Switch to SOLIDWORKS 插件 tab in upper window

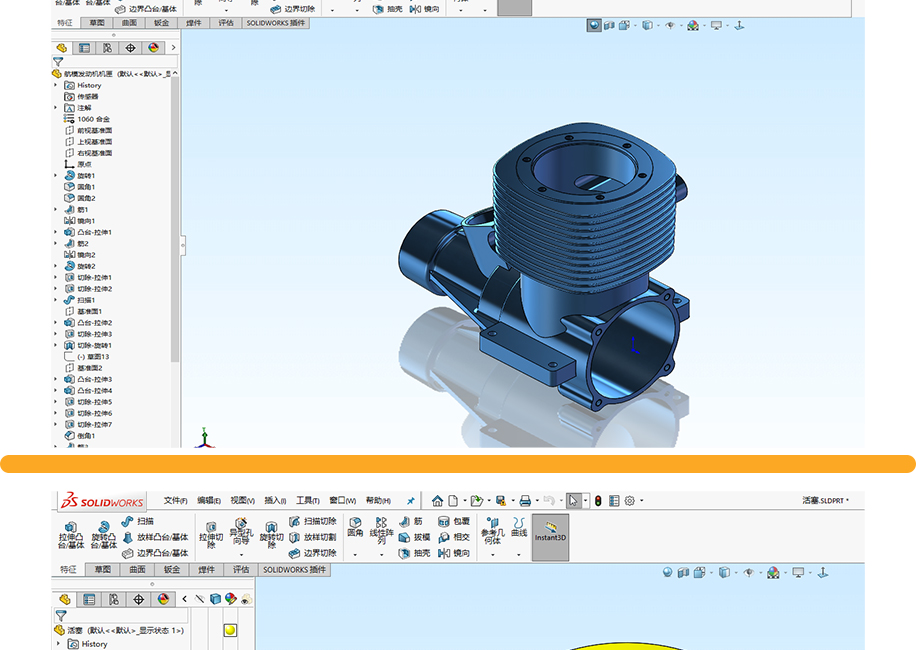(x=276, y=23)
